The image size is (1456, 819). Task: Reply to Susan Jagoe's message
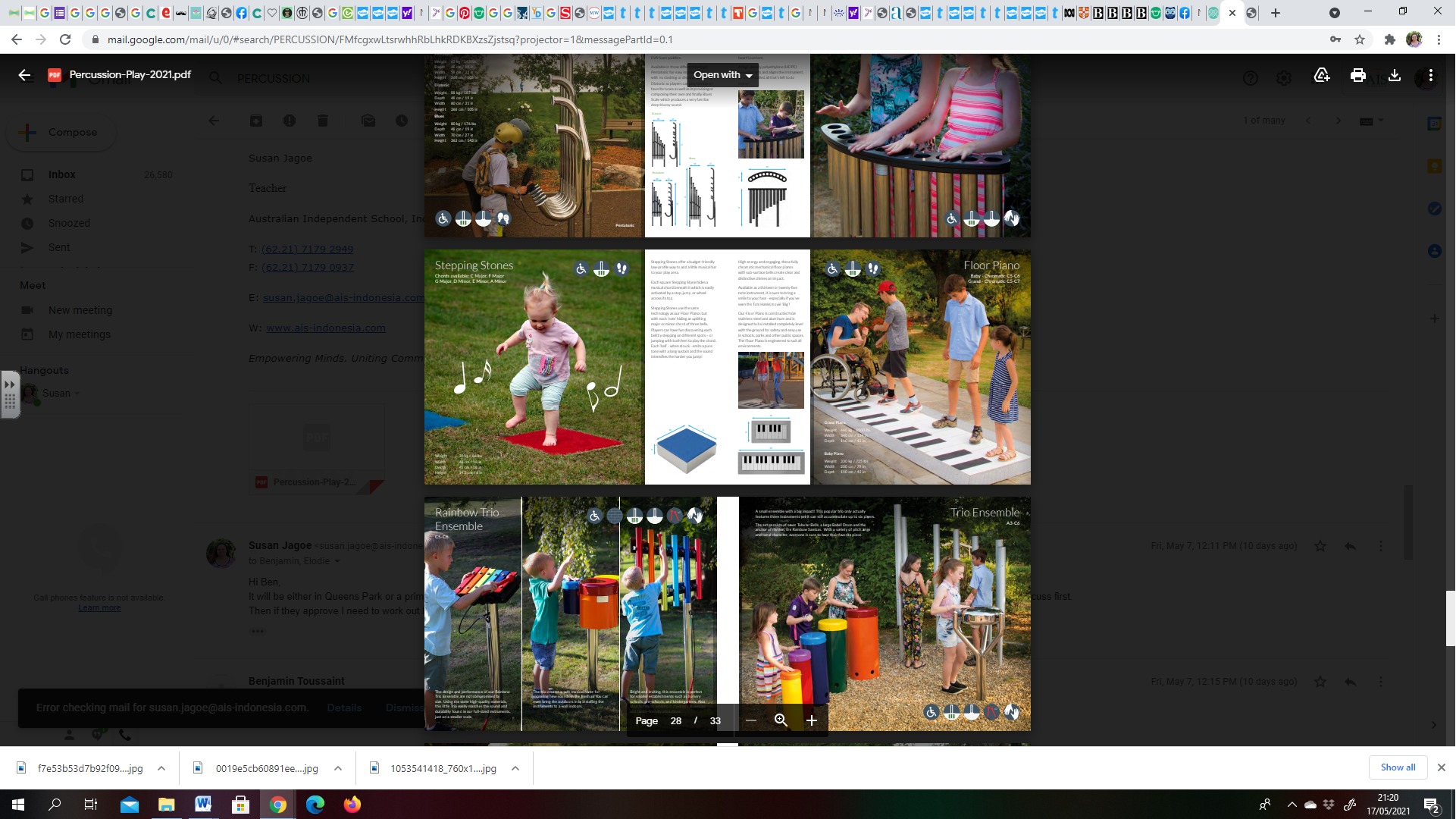point(1351,546)
